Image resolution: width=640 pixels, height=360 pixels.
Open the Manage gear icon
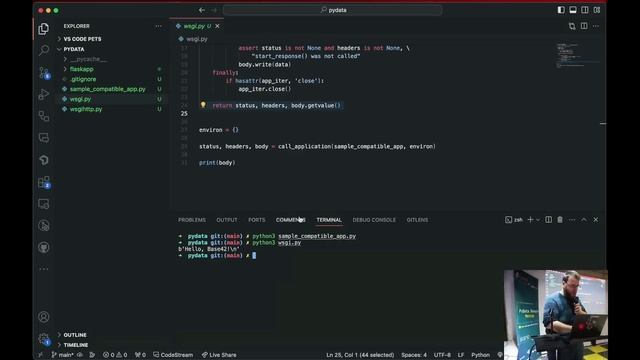pos(44,338)
